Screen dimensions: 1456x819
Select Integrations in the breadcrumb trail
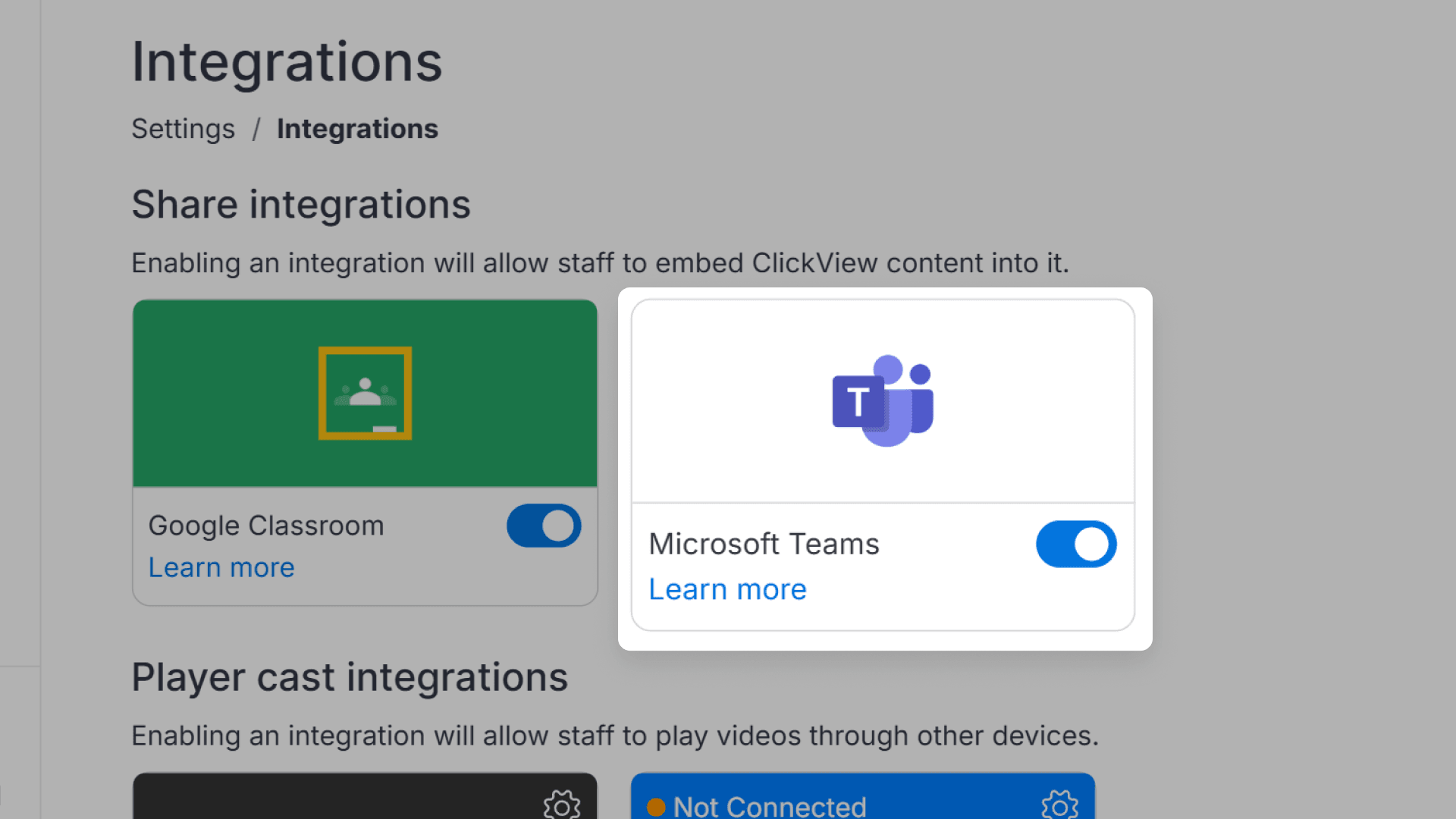[x=357, y=128]
